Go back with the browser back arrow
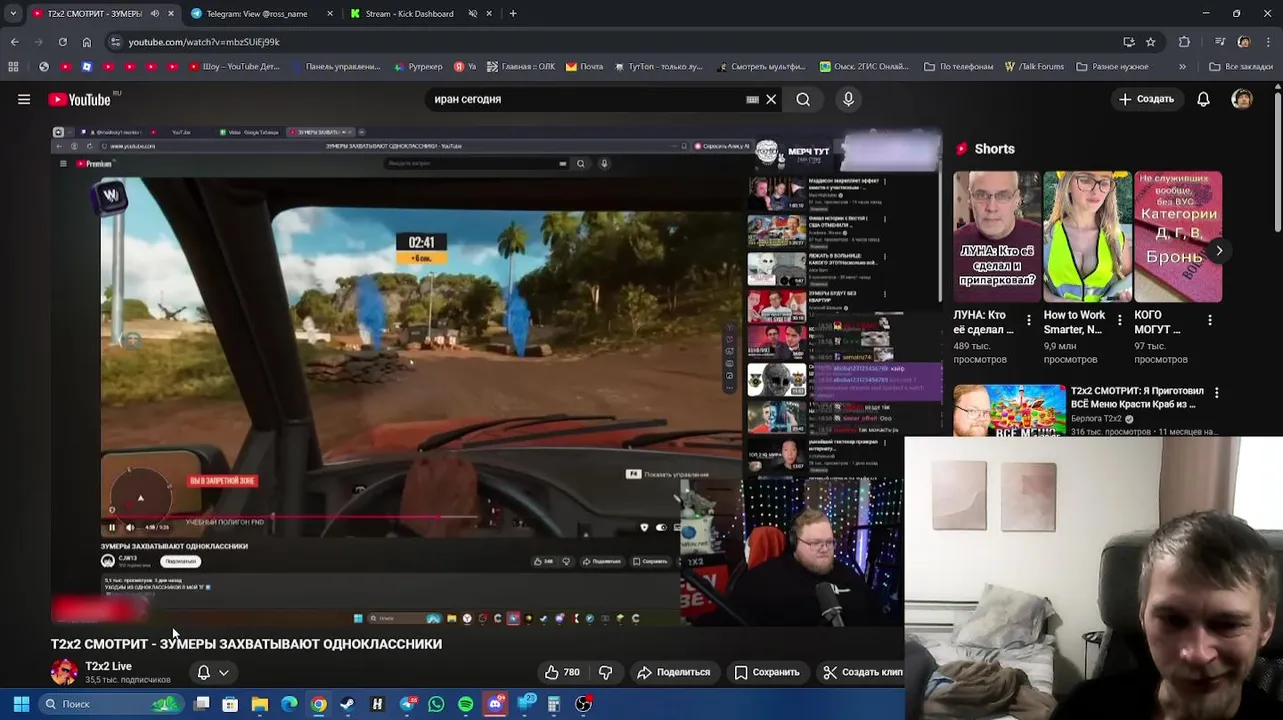The height and width of the screenshot is (720, 1283). (x=14, y=42)
